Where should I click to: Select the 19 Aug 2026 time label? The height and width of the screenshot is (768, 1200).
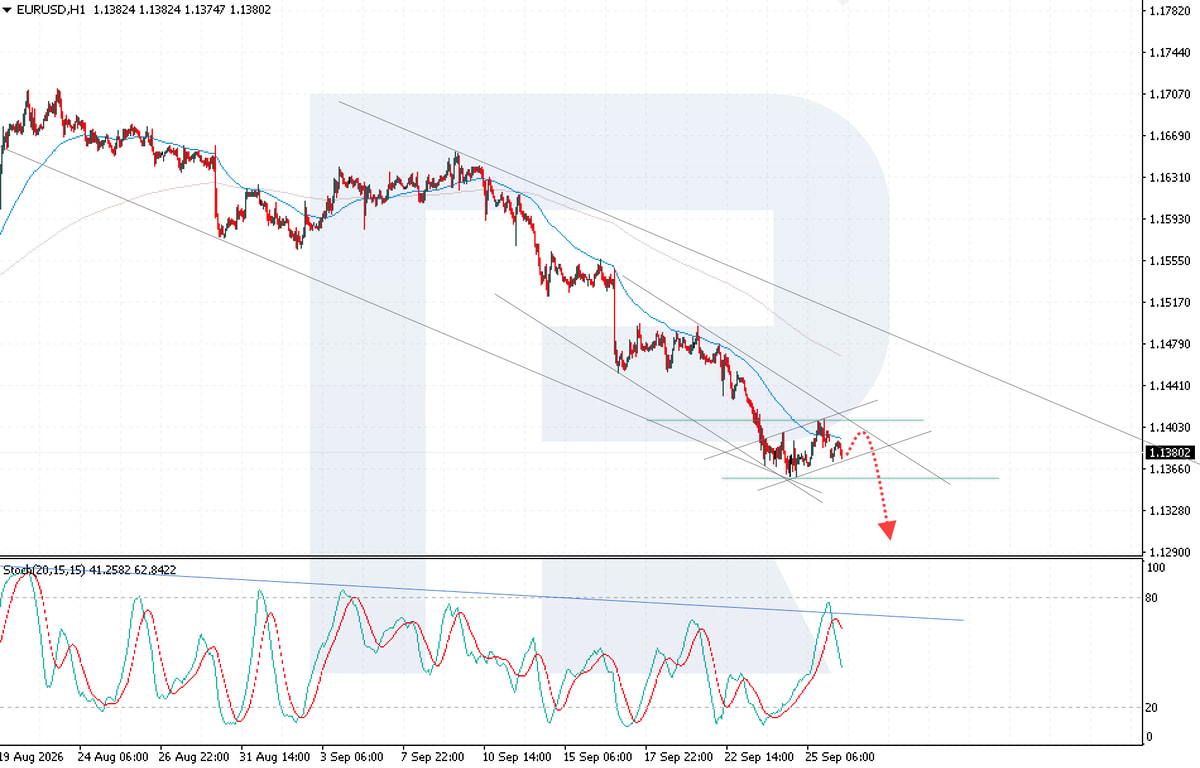(x=31, y=757)
